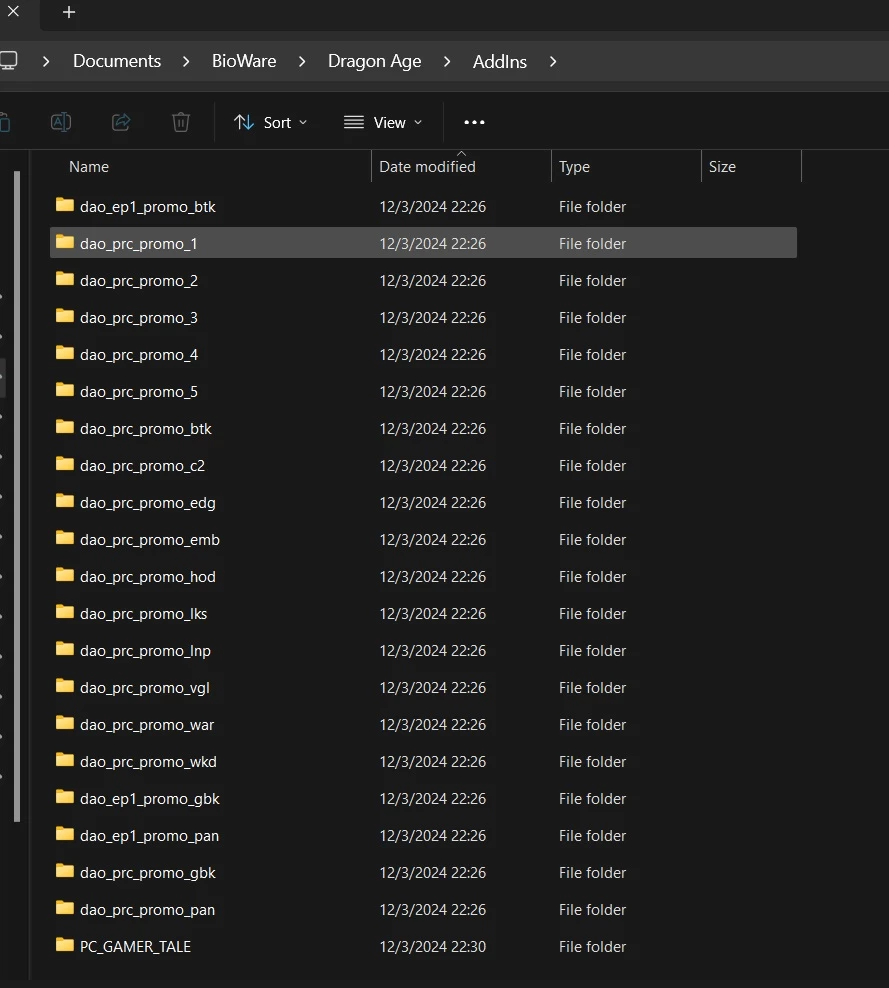Viewport: 889px width, 988px height.
Task: Click the folder icon of dao_prc_promo_lks
Action: (65, 612)
